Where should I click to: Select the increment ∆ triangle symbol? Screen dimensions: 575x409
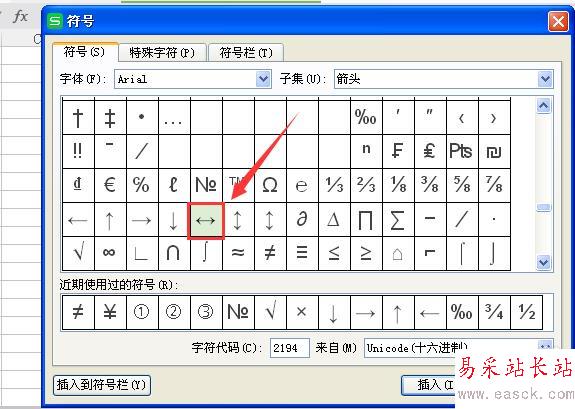click(334, 219)
